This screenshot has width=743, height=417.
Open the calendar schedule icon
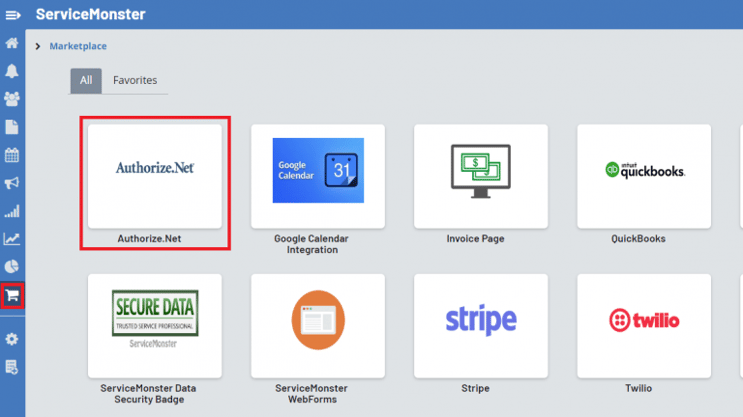[12, 155]
